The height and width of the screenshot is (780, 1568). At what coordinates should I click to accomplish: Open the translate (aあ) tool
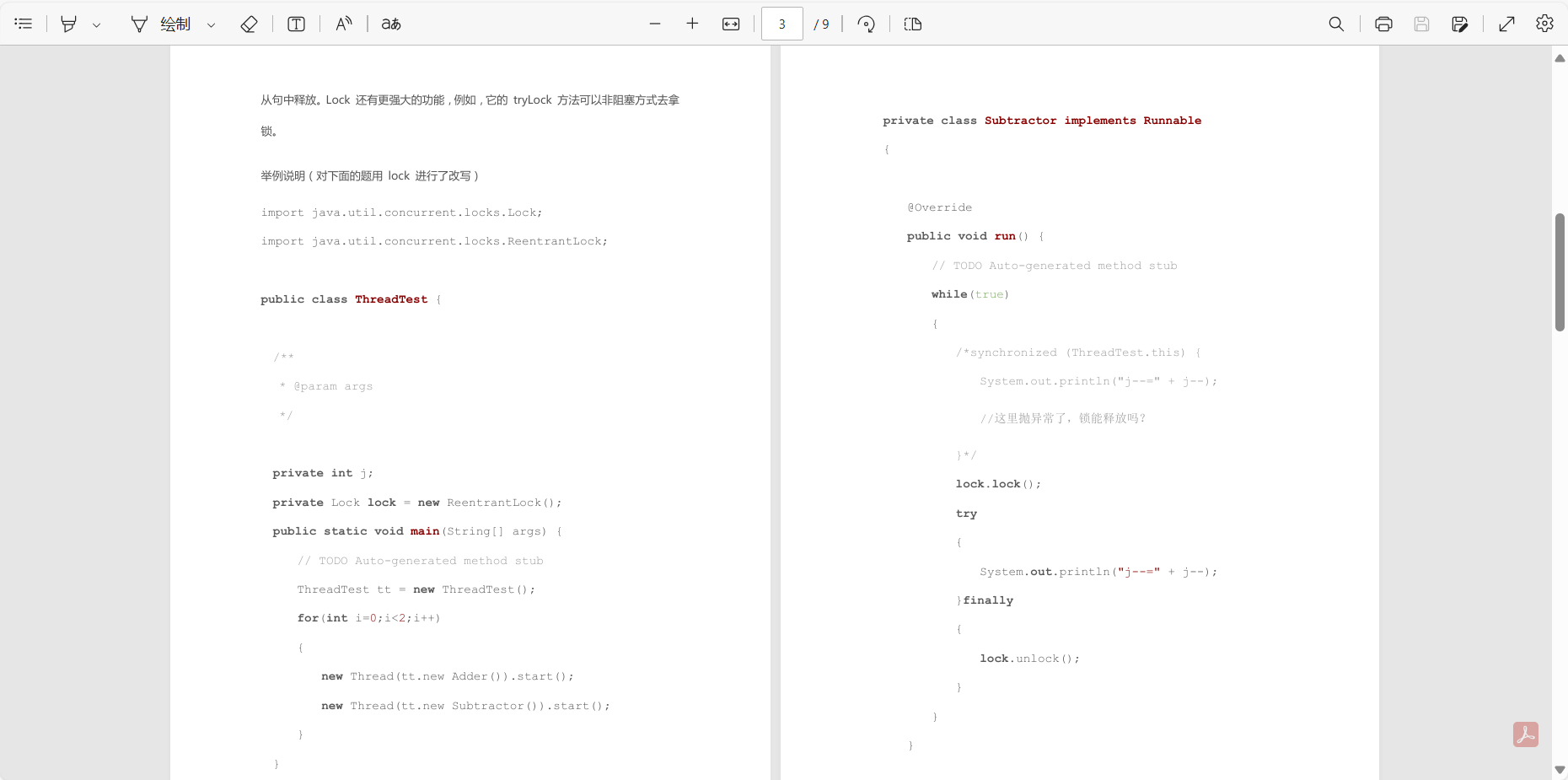[x=390, y=24]
